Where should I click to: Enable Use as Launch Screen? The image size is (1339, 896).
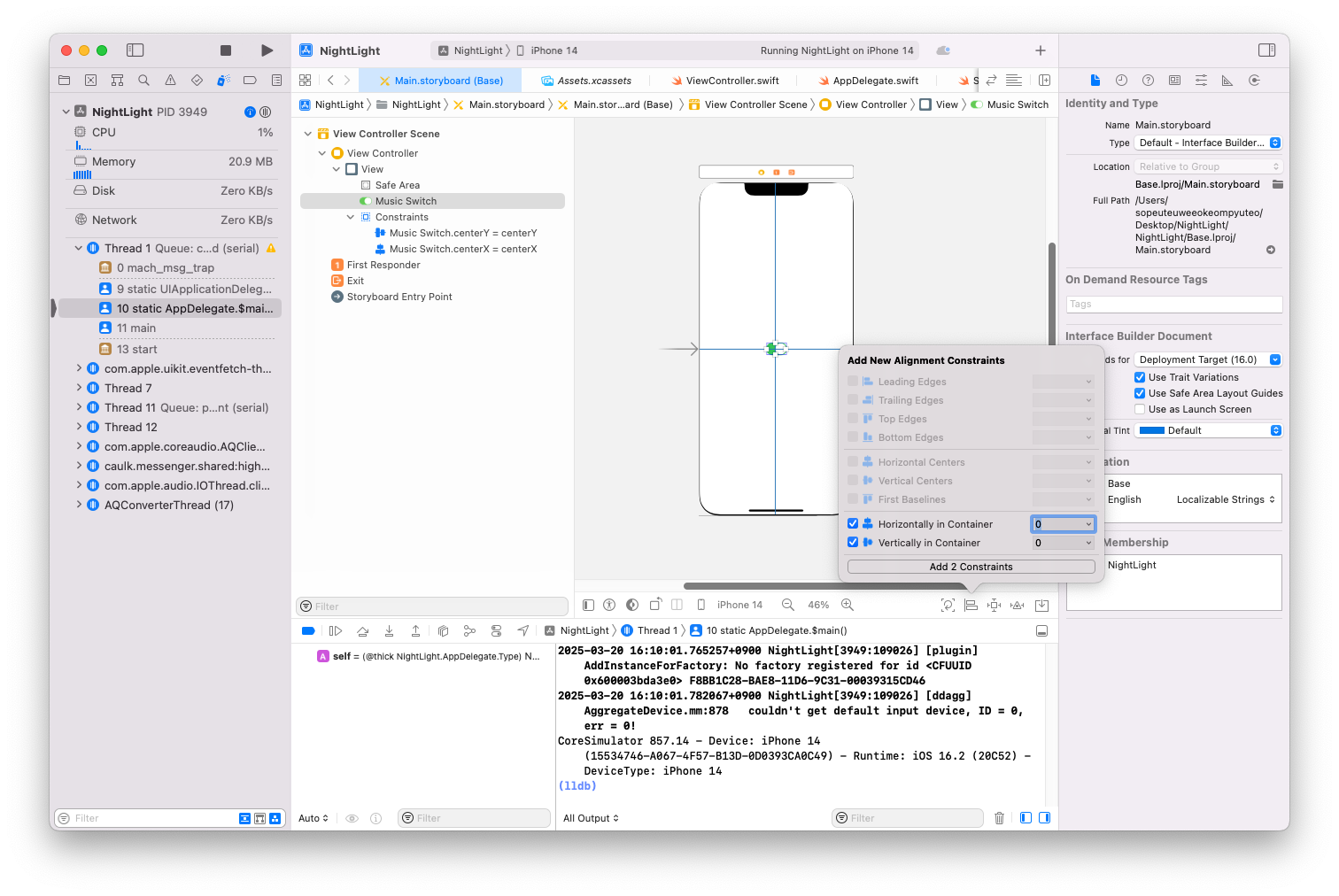coord(1140,409)
